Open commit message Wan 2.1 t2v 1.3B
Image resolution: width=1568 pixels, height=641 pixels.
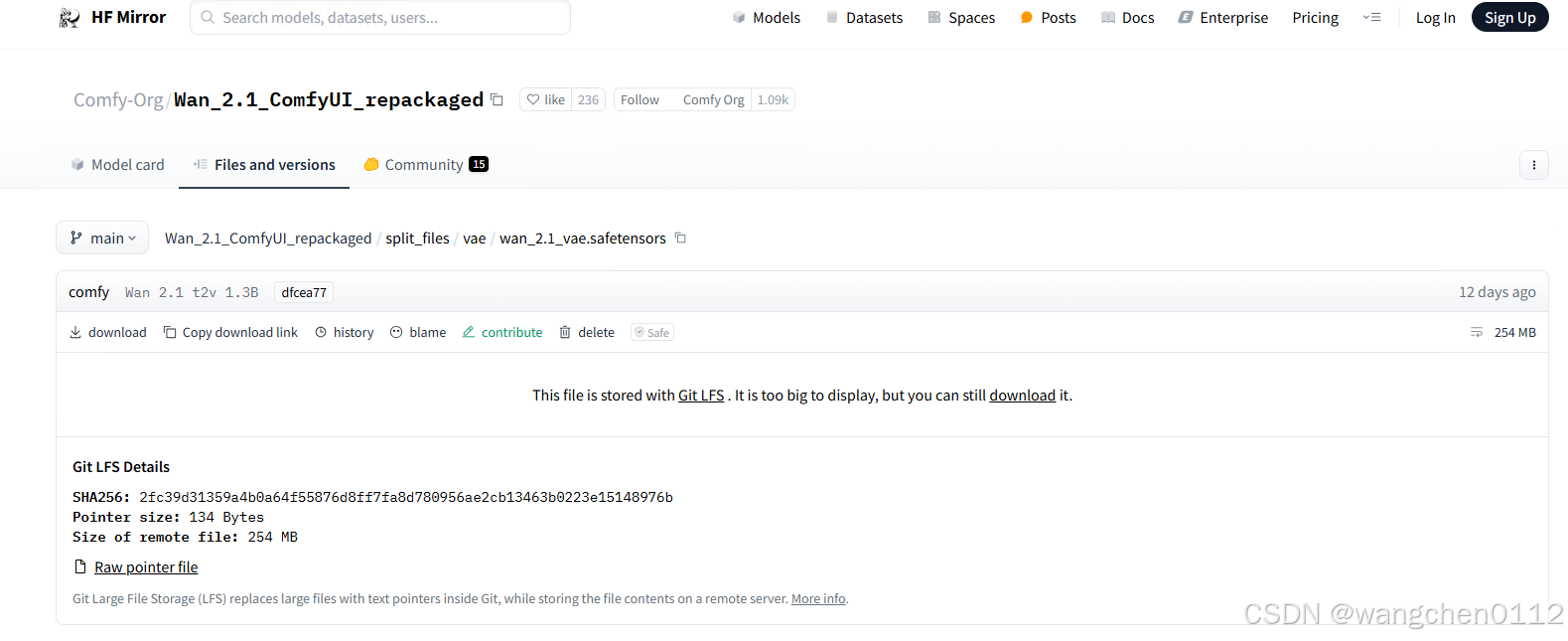point(192,292)
